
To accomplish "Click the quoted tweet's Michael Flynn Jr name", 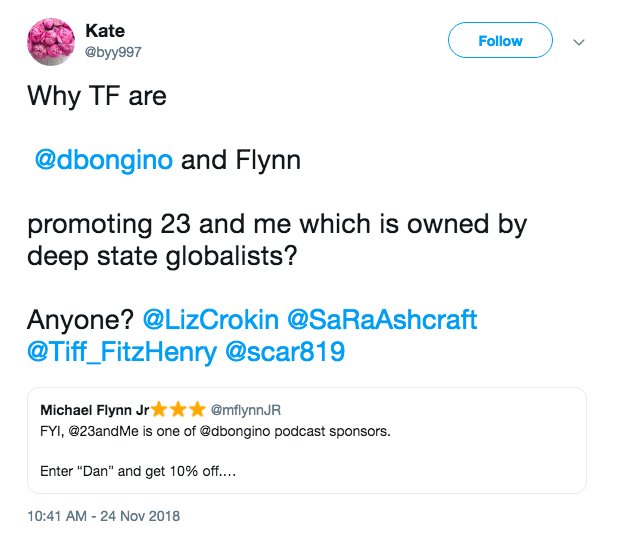I will [94, 409].
